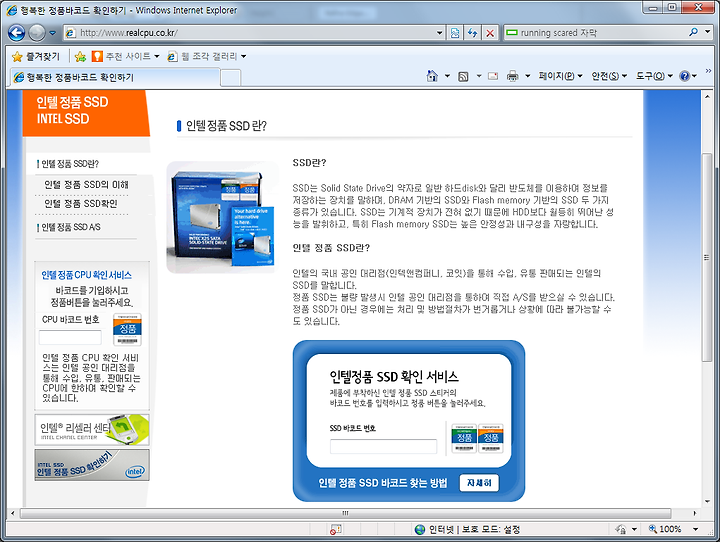Click the Read mail icon

[493, 76]
